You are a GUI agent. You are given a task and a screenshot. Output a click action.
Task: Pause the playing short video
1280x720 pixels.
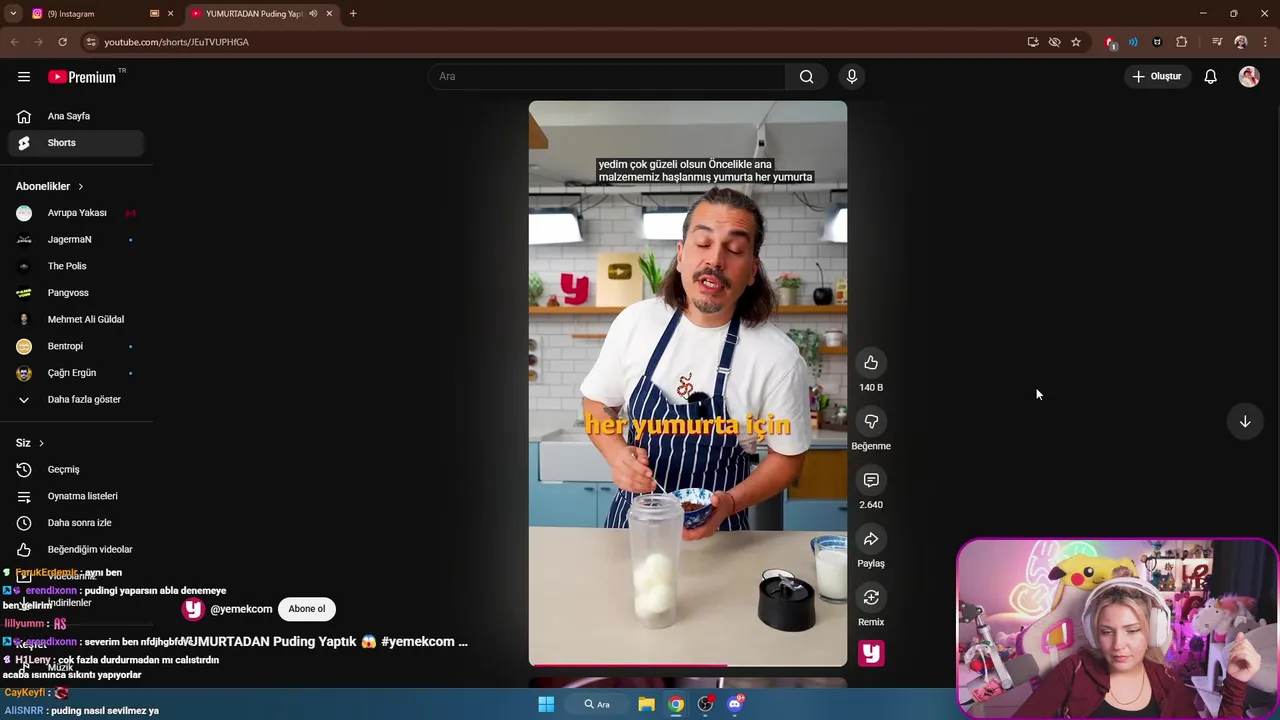click(x=688, y=383)
